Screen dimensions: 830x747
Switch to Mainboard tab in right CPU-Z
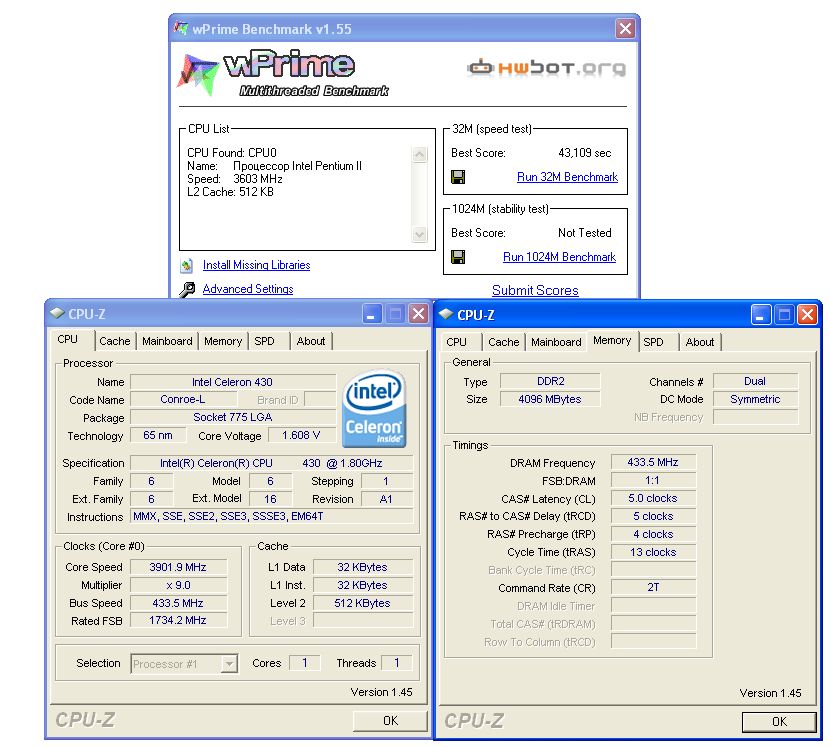(x=556, y=342)
